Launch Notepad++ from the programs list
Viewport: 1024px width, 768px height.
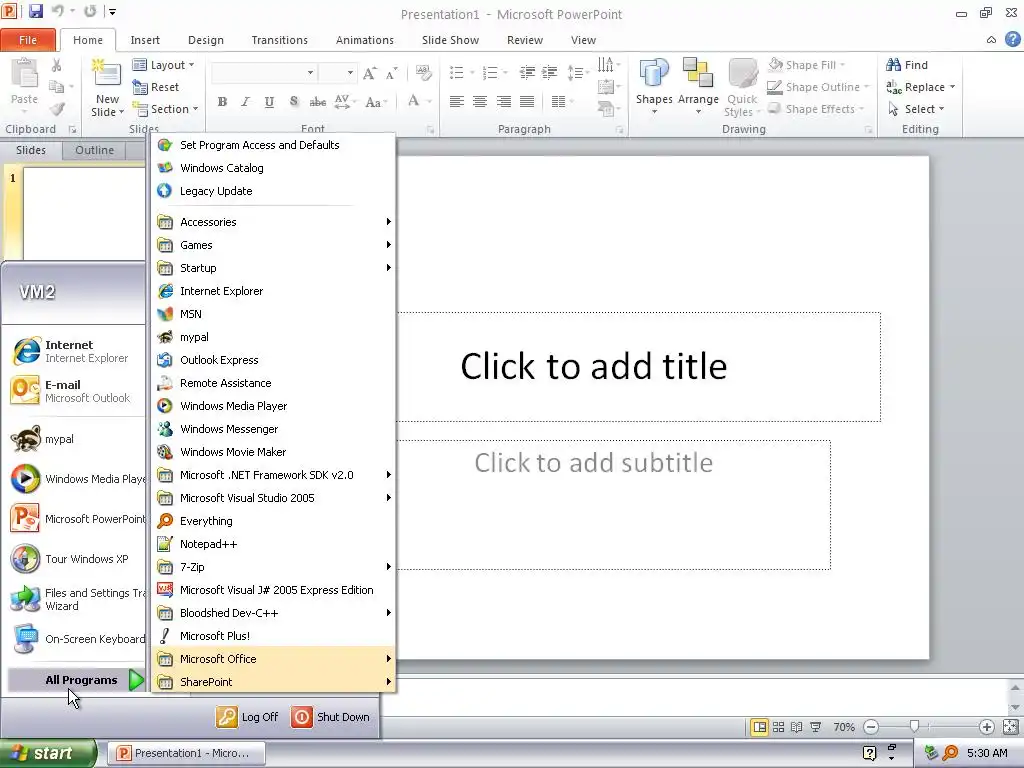tap(272, 544)
